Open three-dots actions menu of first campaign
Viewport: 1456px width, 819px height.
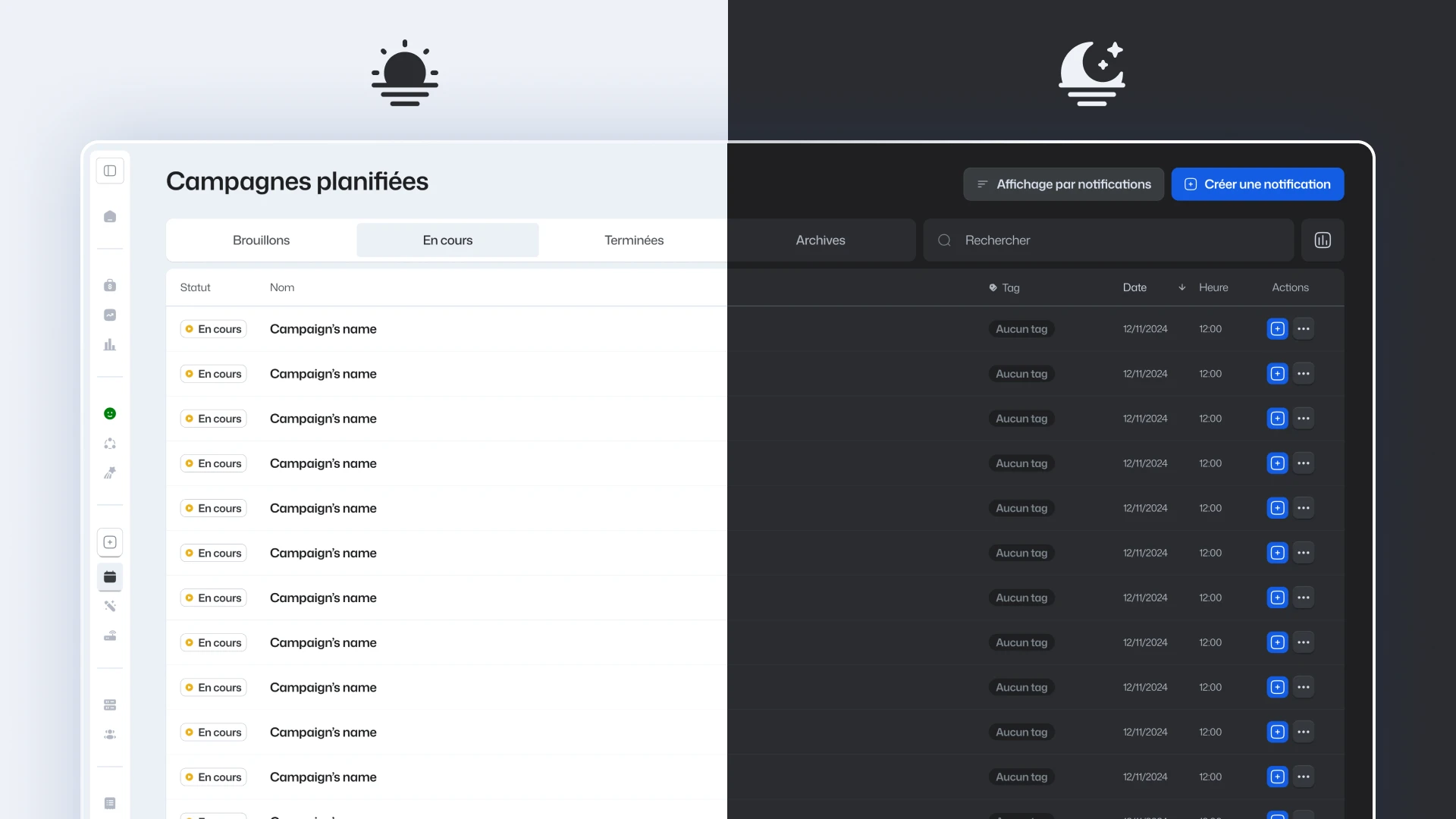[1304, 329]
